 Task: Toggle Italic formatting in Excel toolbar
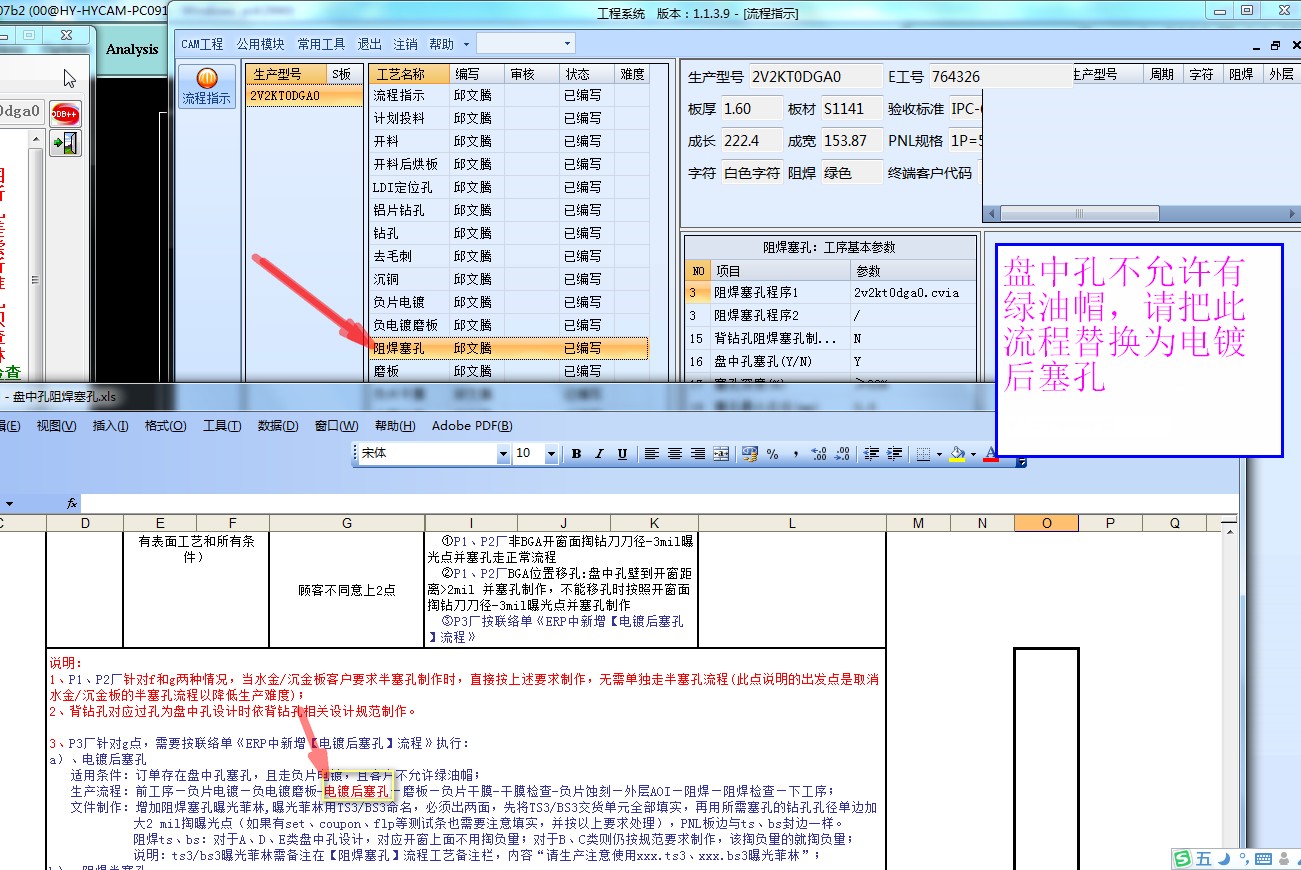pyautogui.click(x=599, y=453)
